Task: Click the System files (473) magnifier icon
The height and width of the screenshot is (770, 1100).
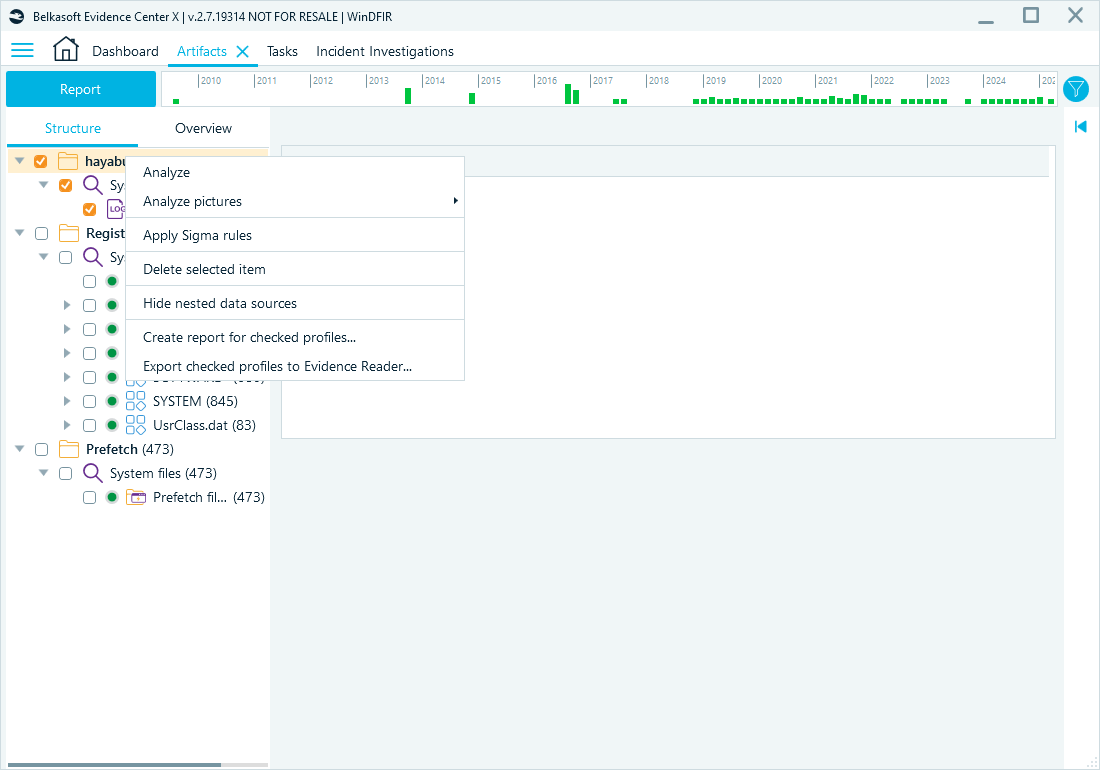Action: tap(93, 473)
